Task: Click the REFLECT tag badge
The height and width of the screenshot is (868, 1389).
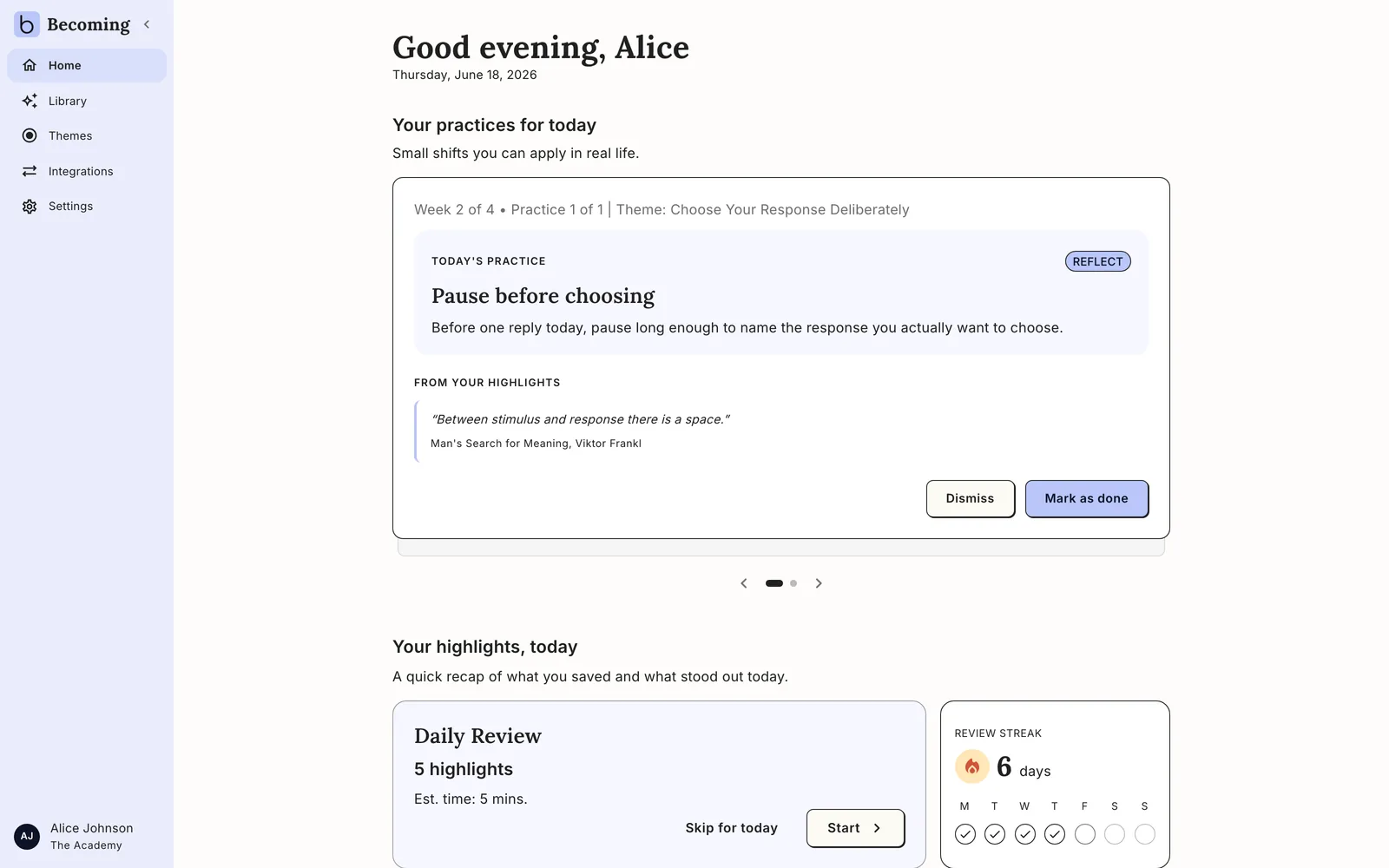Action: coord(1098,261)
